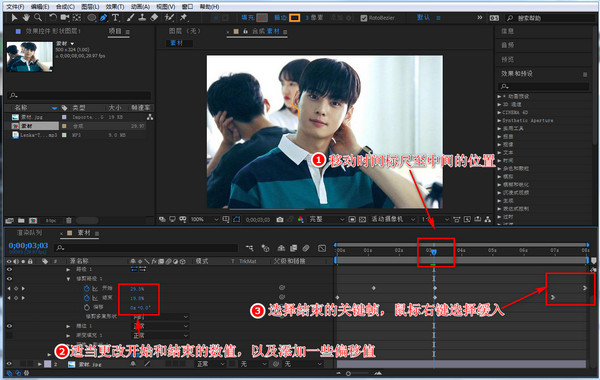Select the Hand tool in toolbar

(26, 18)
